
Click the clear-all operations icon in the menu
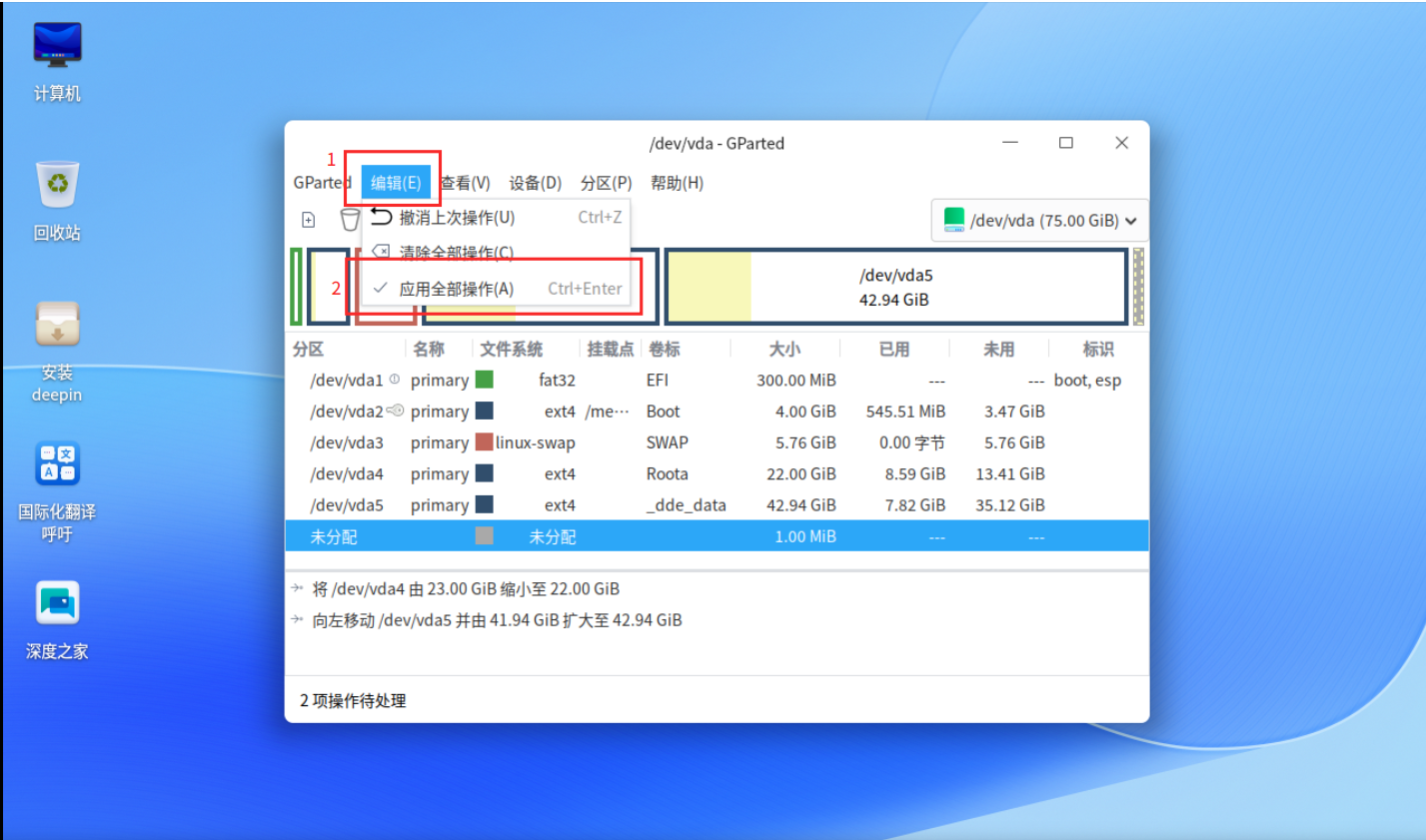click(x=381, y=251)
